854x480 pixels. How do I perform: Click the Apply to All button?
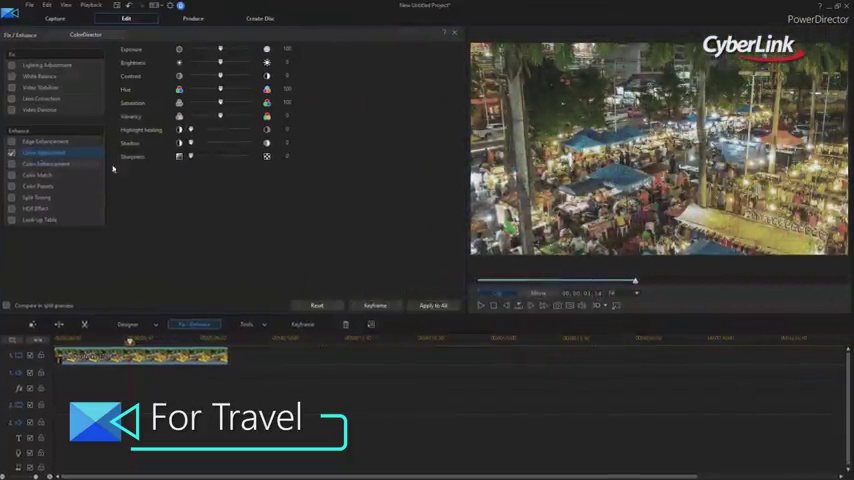433,305
